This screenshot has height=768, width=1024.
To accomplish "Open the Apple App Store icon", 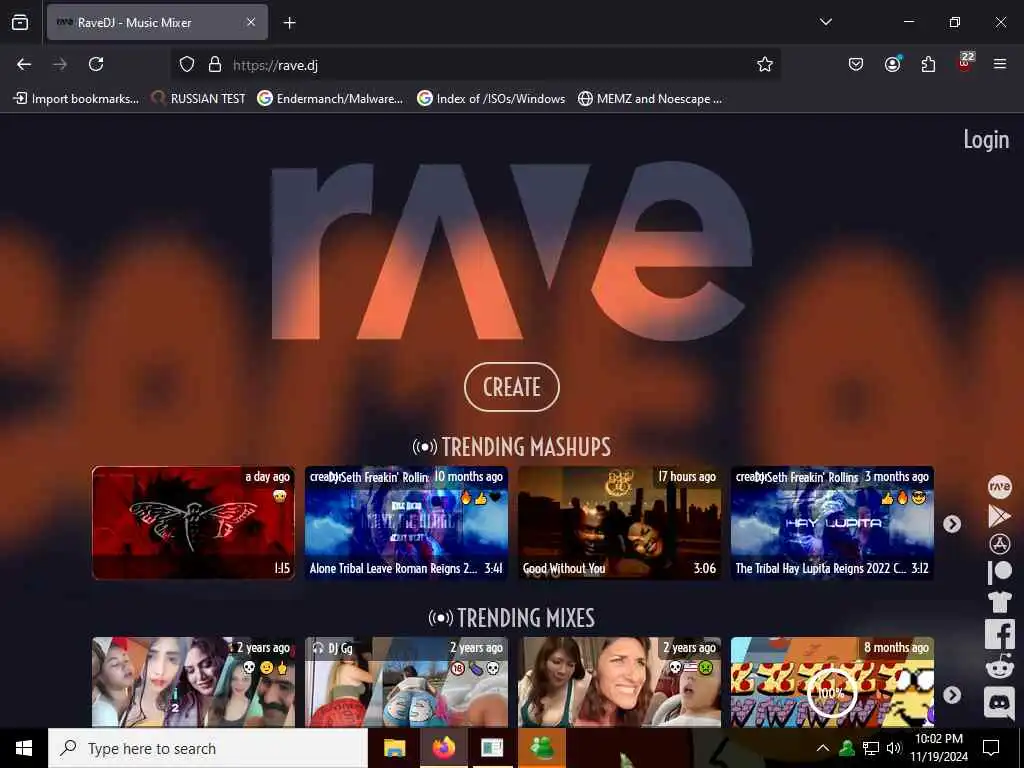I will (x=999, y=544).
